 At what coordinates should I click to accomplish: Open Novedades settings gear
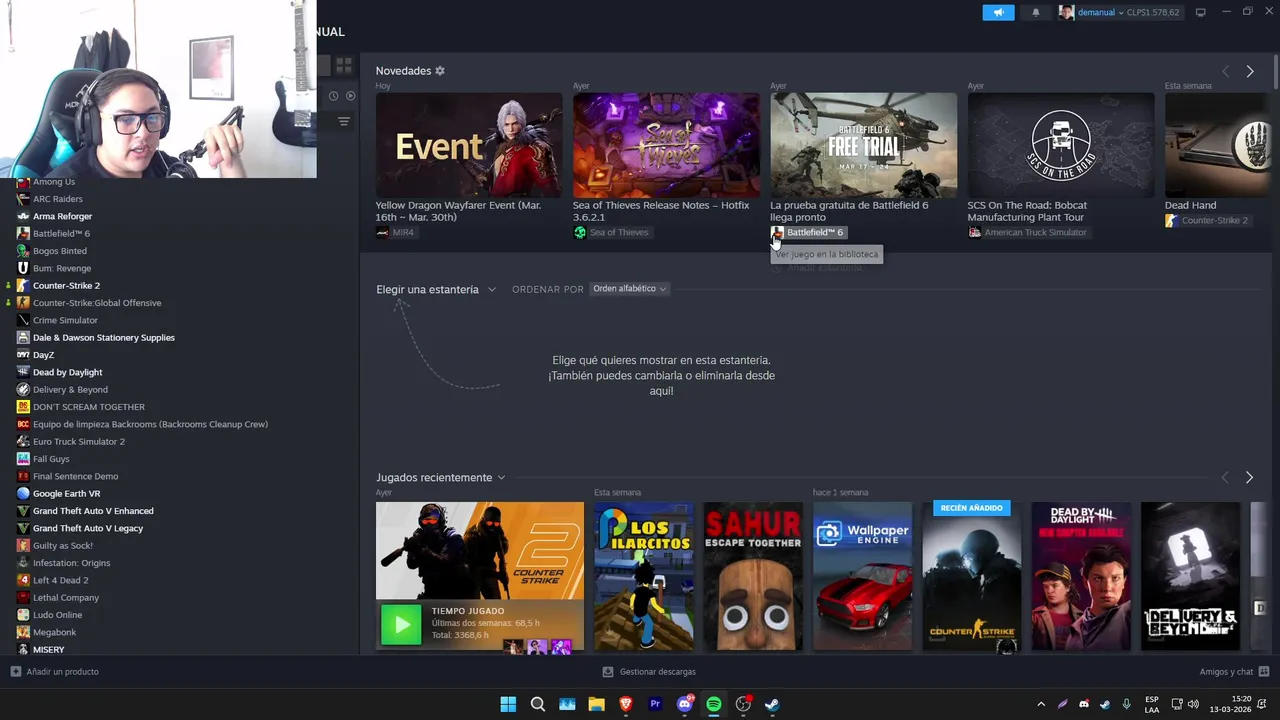tap(440, 71)
